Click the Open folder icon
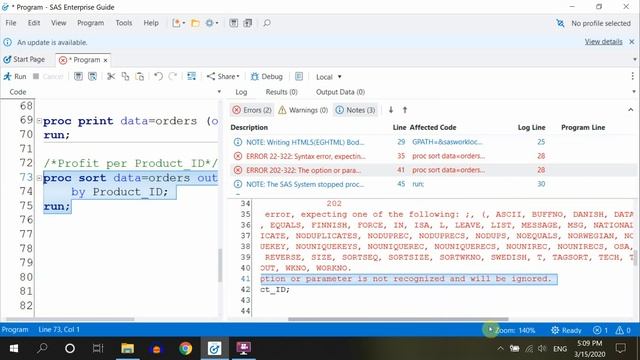Viewport: 640px width, 360px height. coord(196,23)
